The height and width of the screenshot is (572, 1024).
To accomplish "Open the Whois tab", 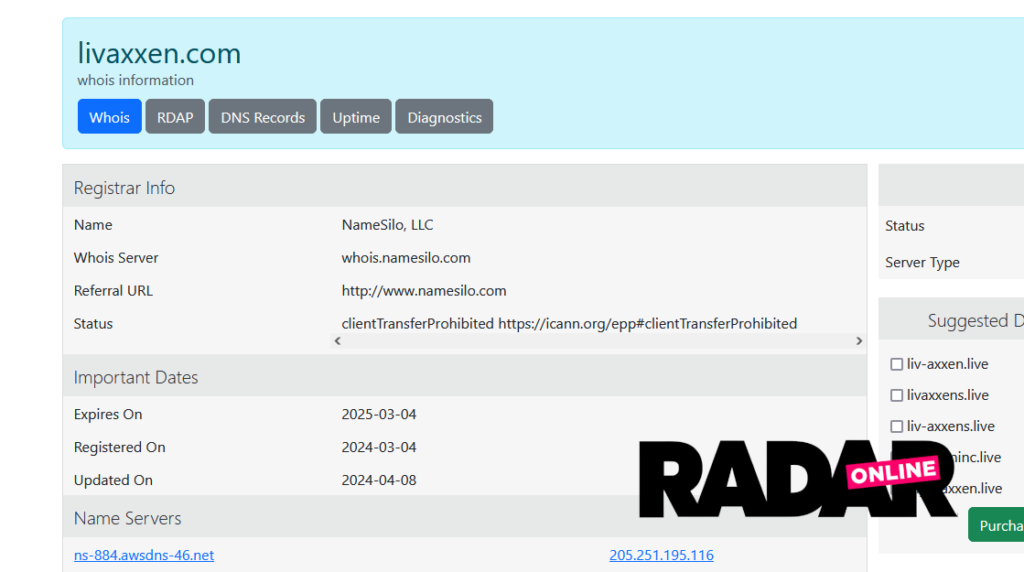I will (109, 117).
